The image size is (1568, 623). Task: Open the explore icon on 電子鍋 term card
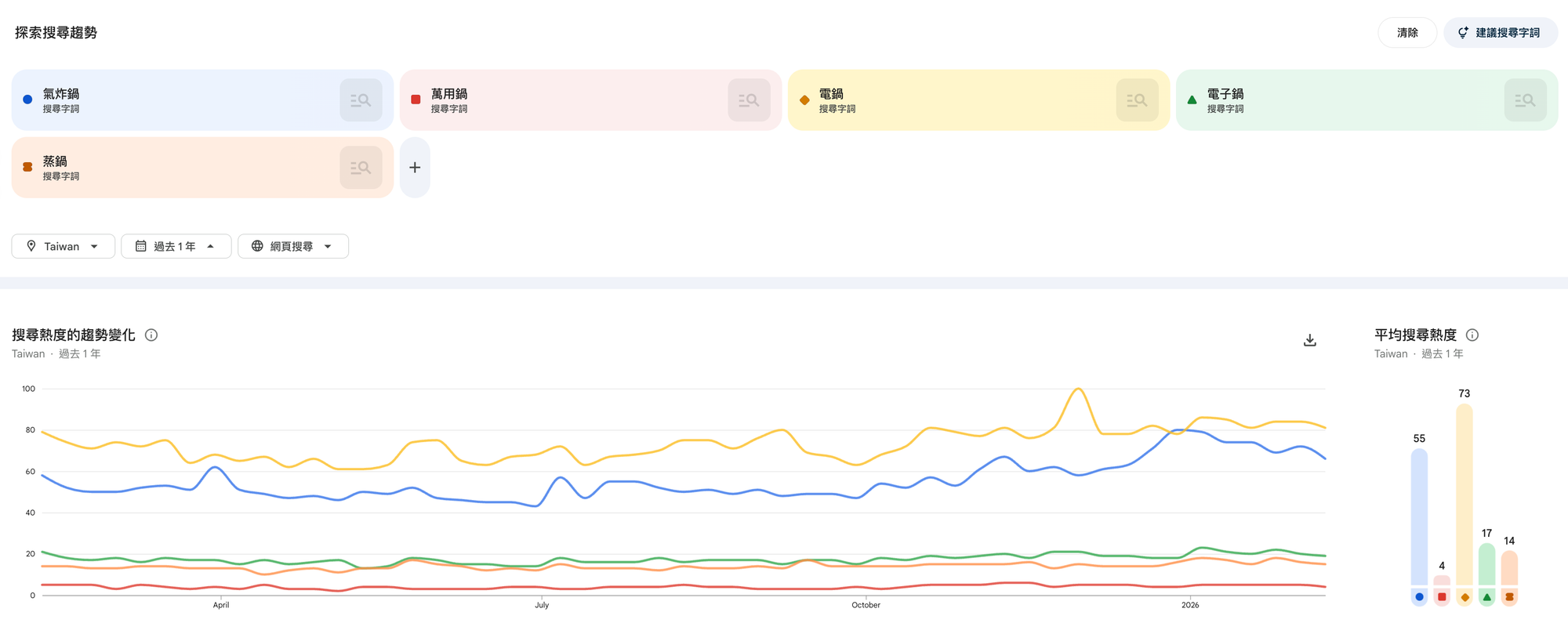point(1525,100)
